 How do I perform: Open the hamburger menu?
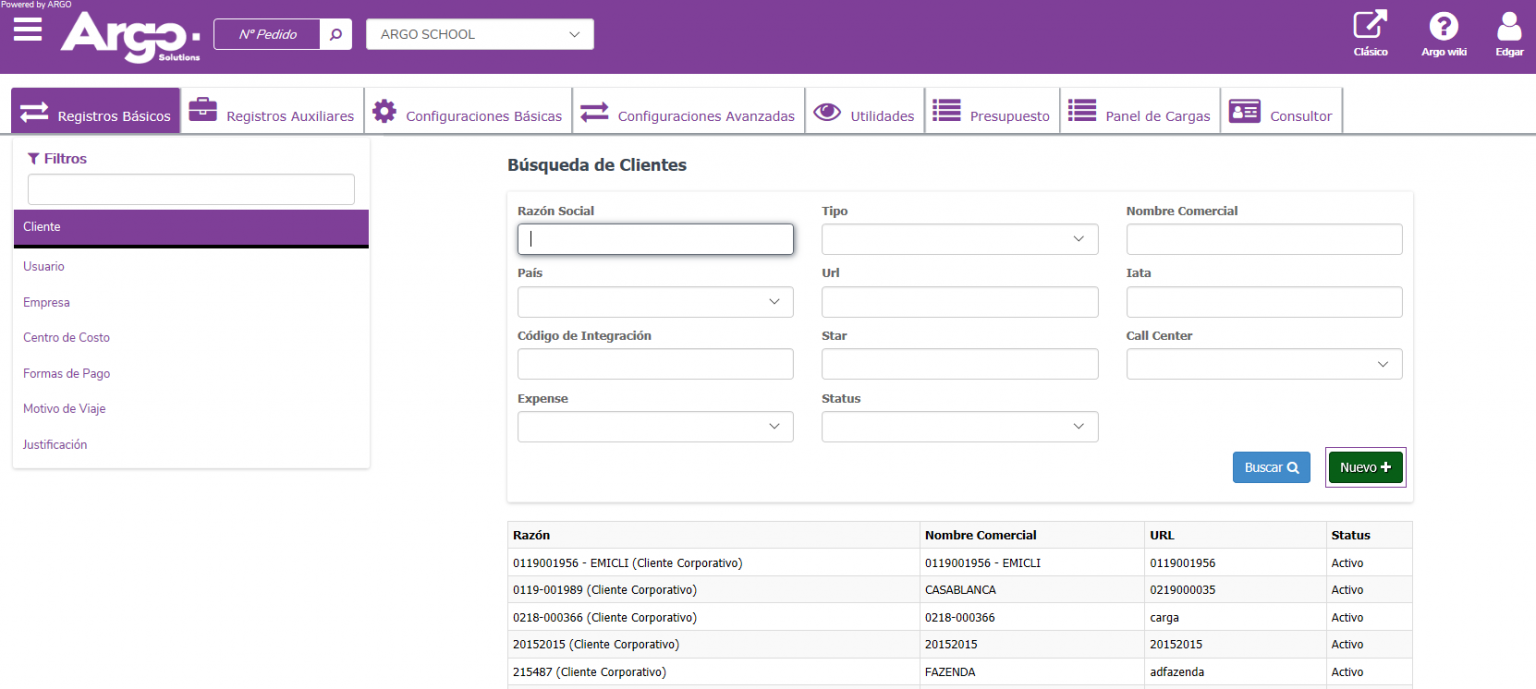(x=26, y=30)
